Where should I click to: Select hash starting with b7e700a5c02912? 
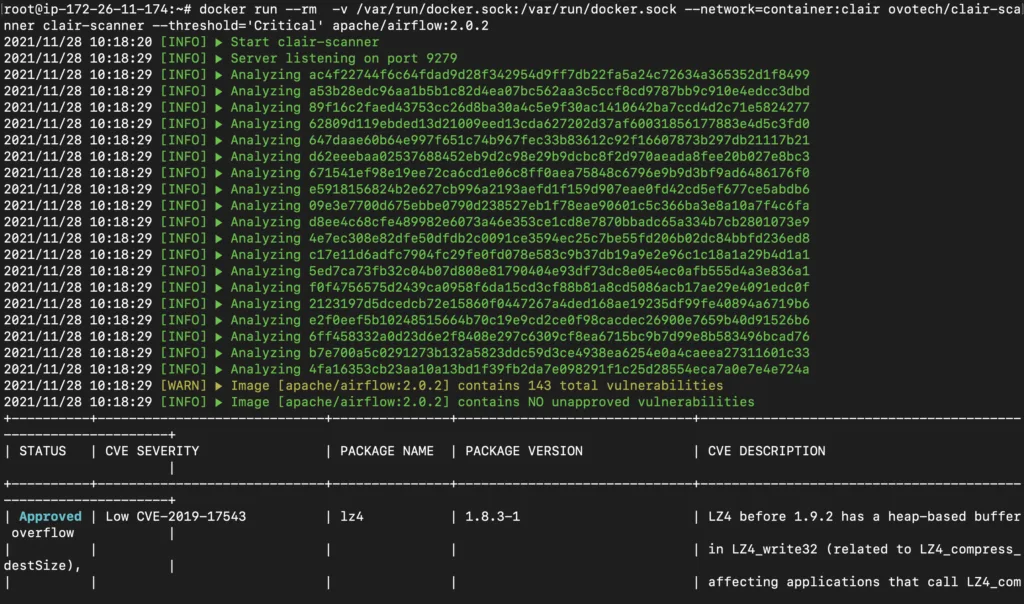pyautogui.click(x=559, y=353)
